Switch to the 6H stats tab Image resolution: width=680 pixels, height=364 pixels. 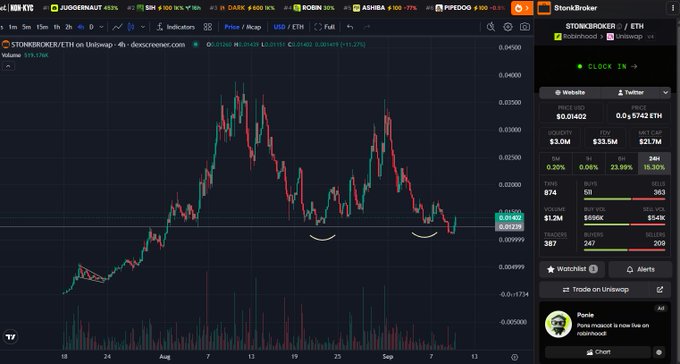click(621, 163)
